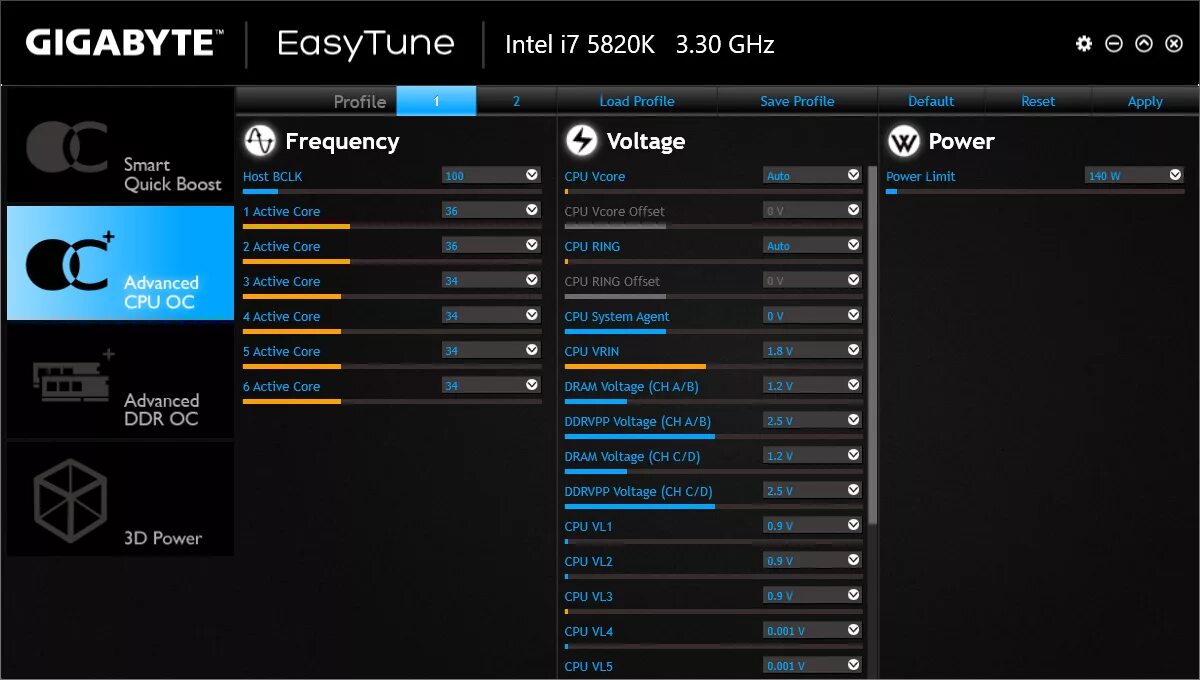Image resolution: width=1200 pixels, height=680 pixels.
Task: Click the Default button
Action: (x=931, y=101)
